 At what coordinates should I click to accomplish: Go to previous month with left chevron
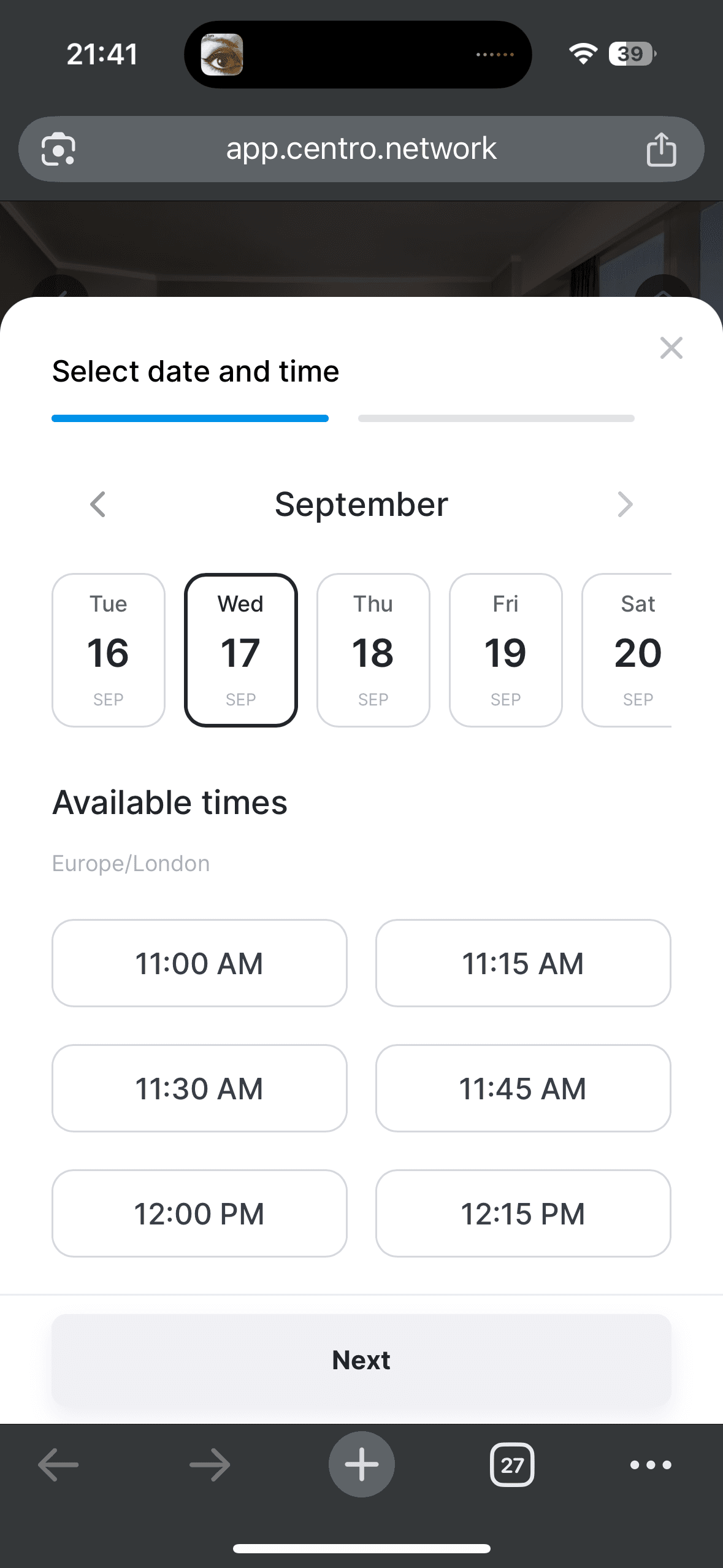click(x=98, y=504)
